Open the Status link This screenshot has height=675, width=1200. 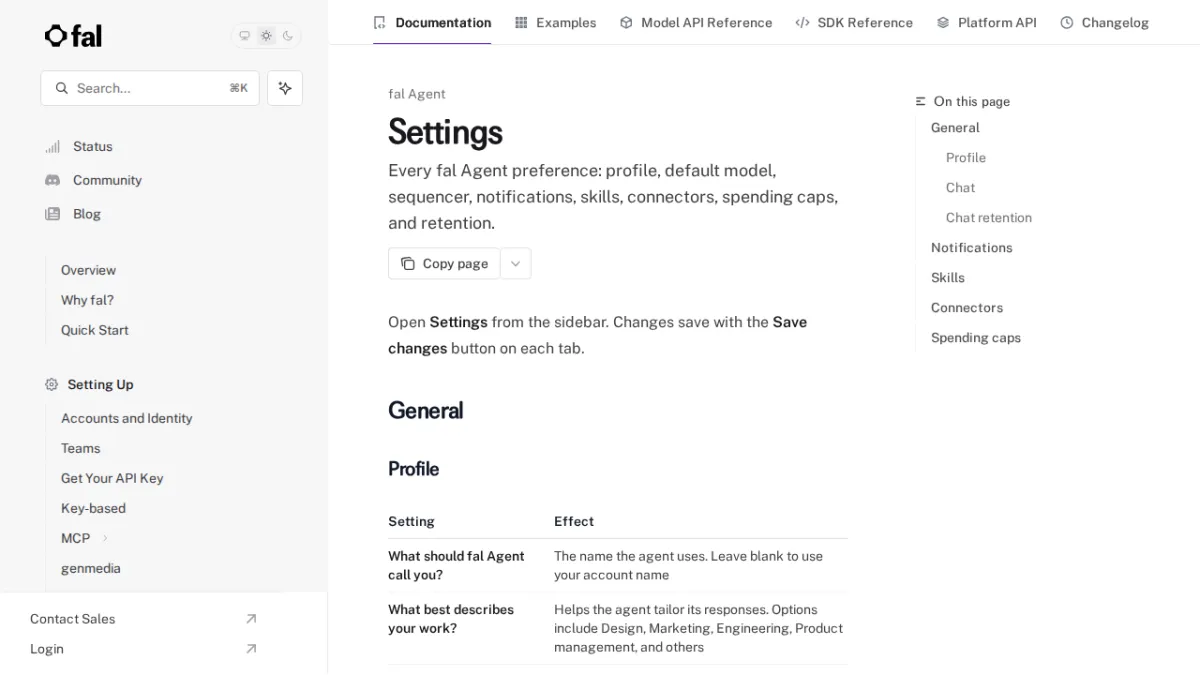[92, 146]
